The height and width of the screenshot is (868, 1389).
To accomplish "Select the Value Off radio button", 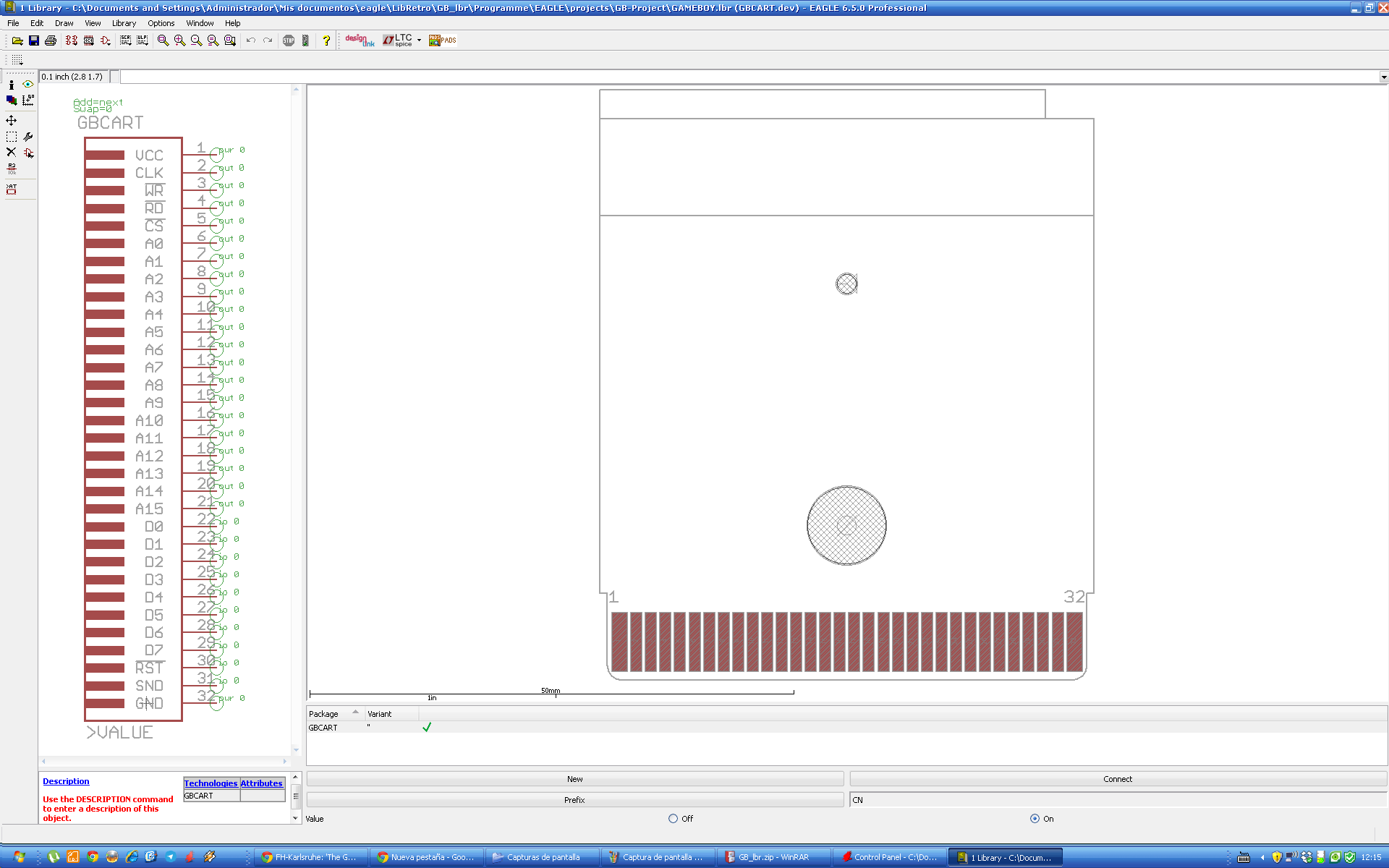I will tap(673, 819).
